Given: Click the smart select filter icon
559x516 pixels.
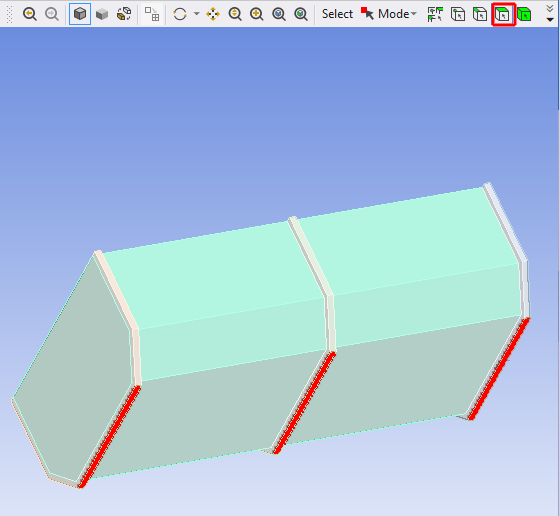Looking at the screenshot, I should 435,14.
